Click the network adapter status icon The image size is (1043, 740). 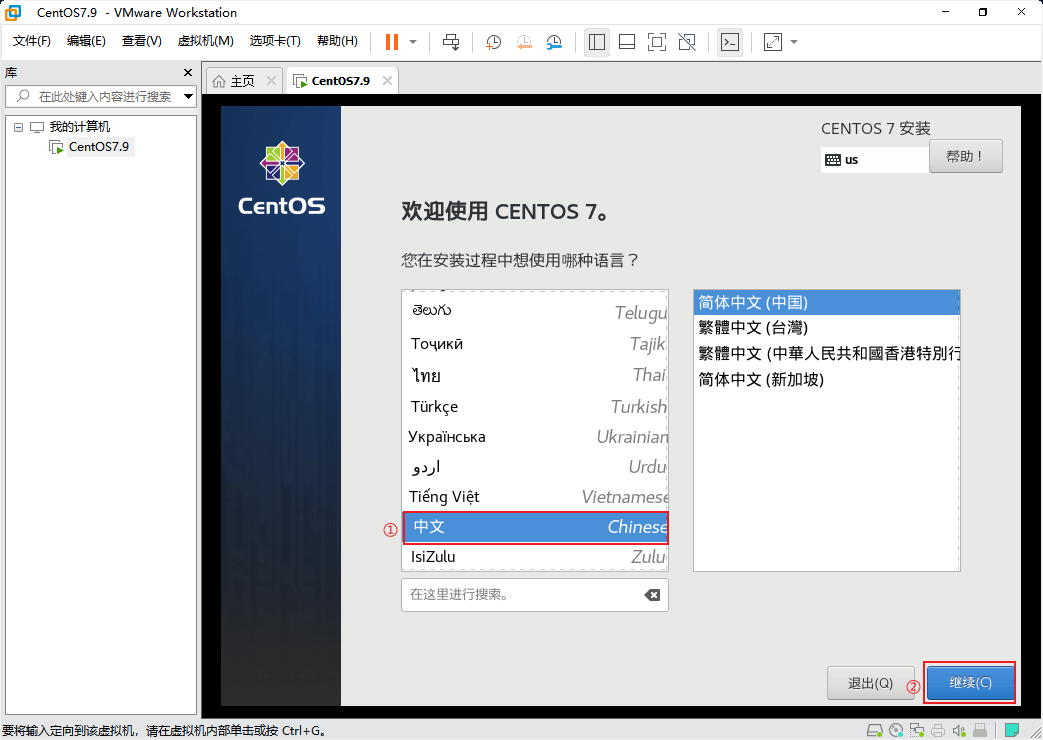[x=917, y=731]
